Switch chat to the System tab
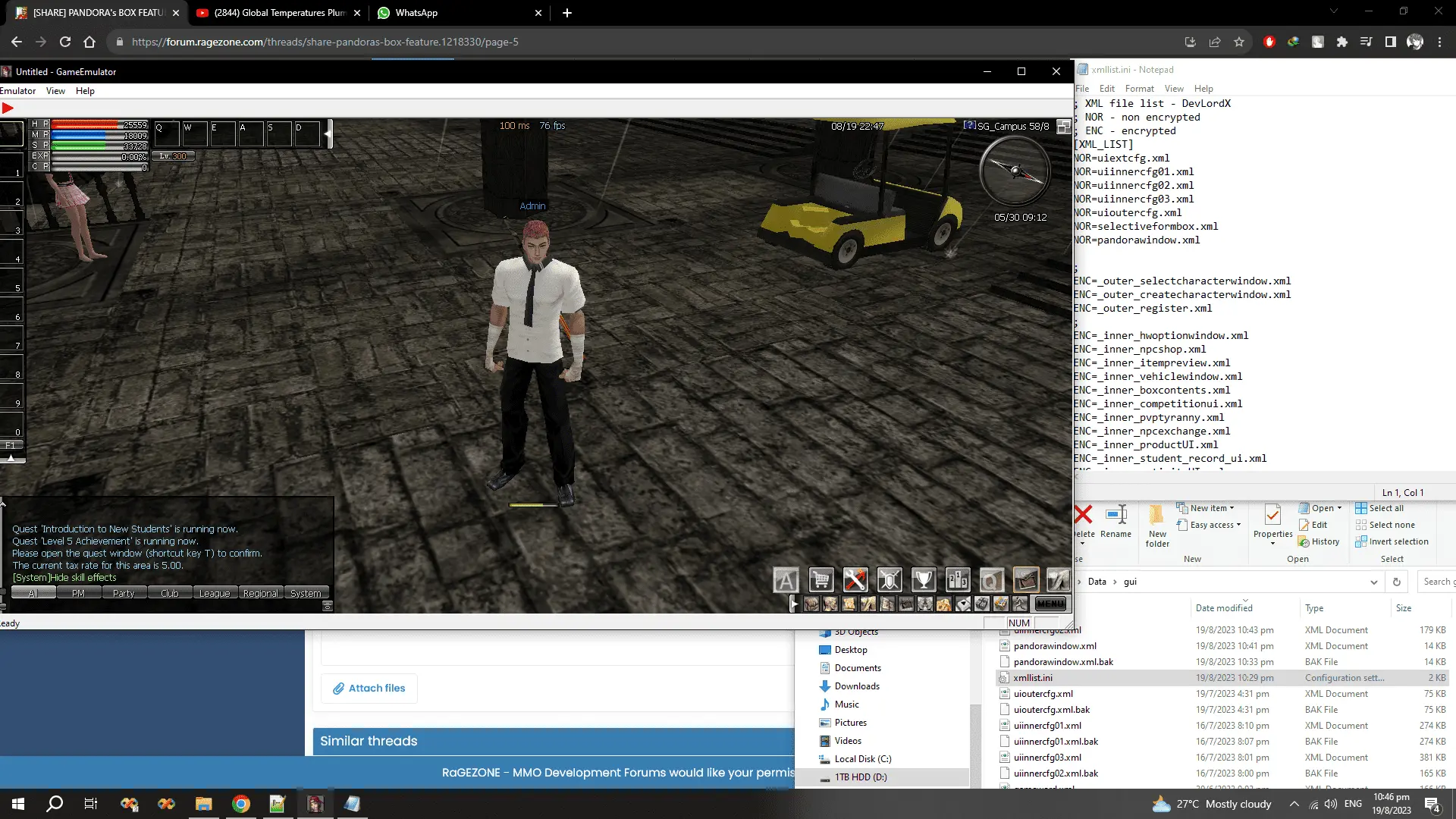1456x819 pixels. click(306, 593)
